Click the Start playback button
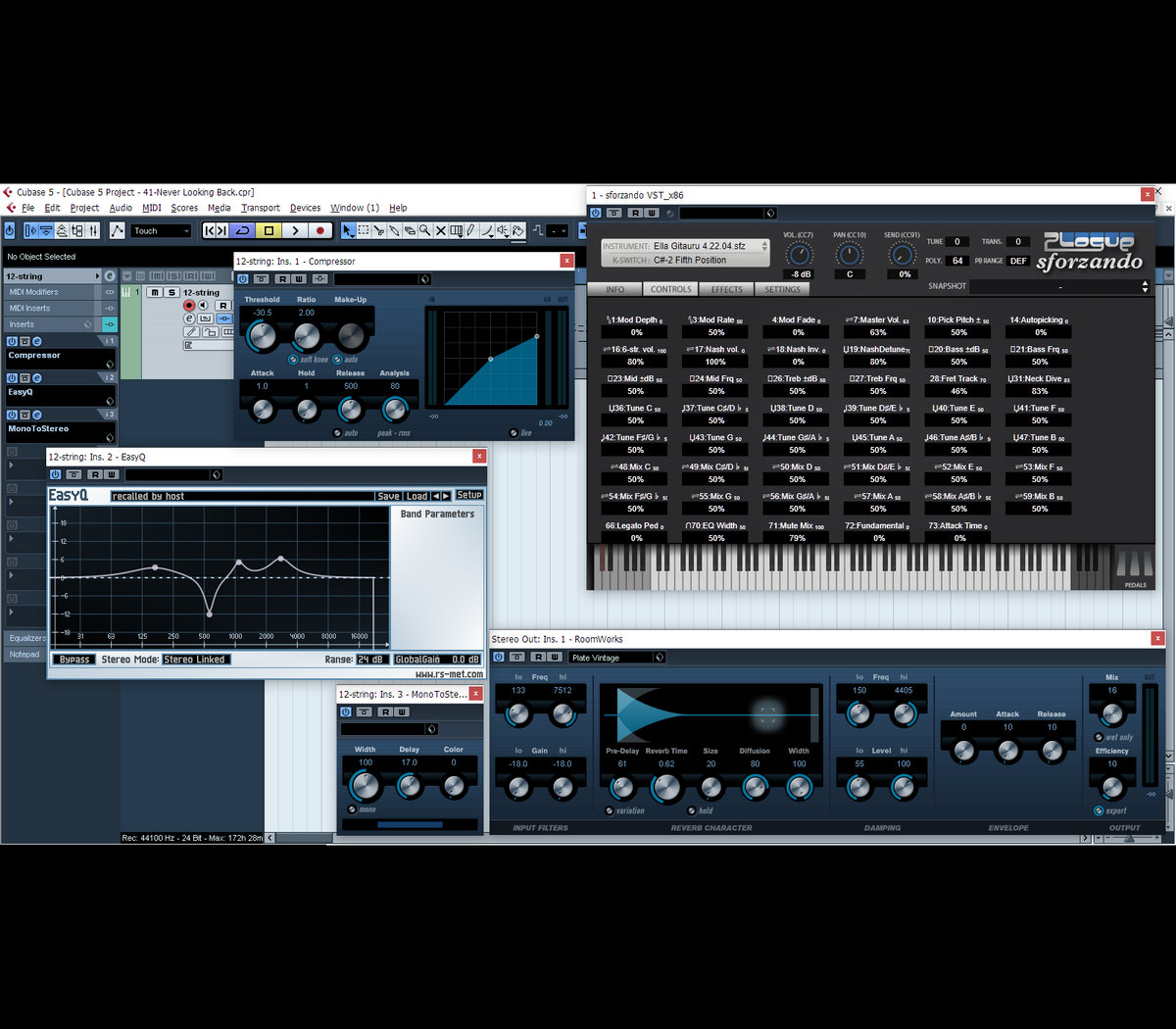The image size is (1176, 1029). pyautogui.click(x=294, y=231)
